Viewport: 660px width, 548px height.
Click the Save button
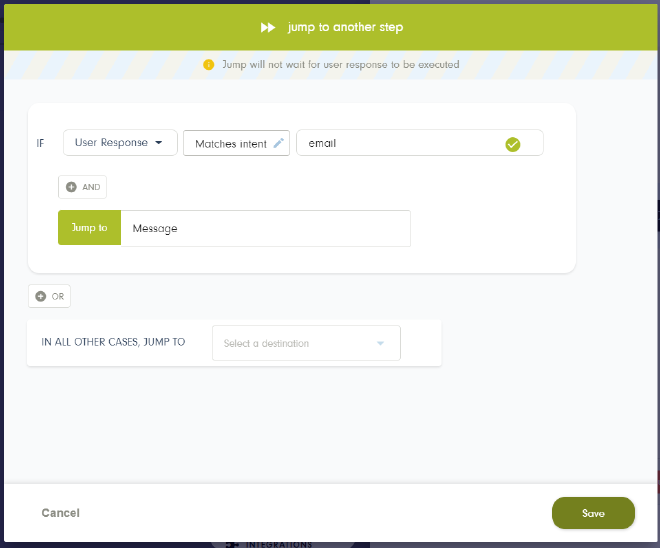pos(593,513)
